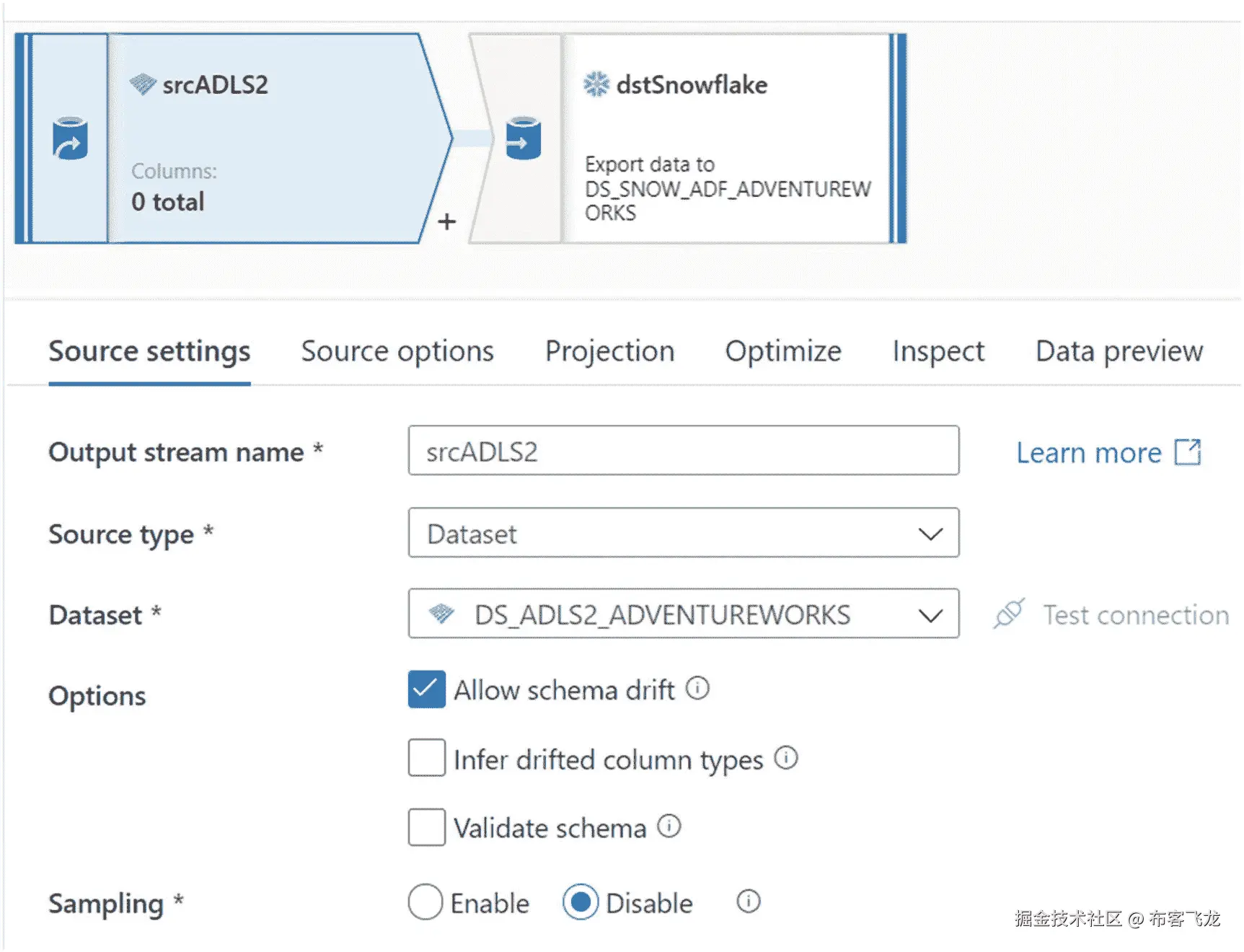Show info for Validate schema
This screenshot has width=1244, height=952.
669,826
